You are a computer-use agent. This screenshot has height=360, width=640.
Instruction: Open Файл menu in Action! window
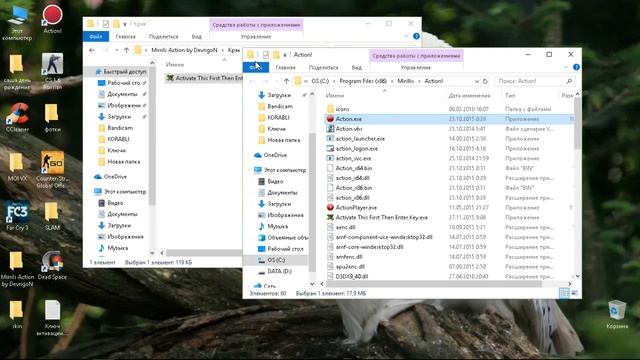point(256,67)
